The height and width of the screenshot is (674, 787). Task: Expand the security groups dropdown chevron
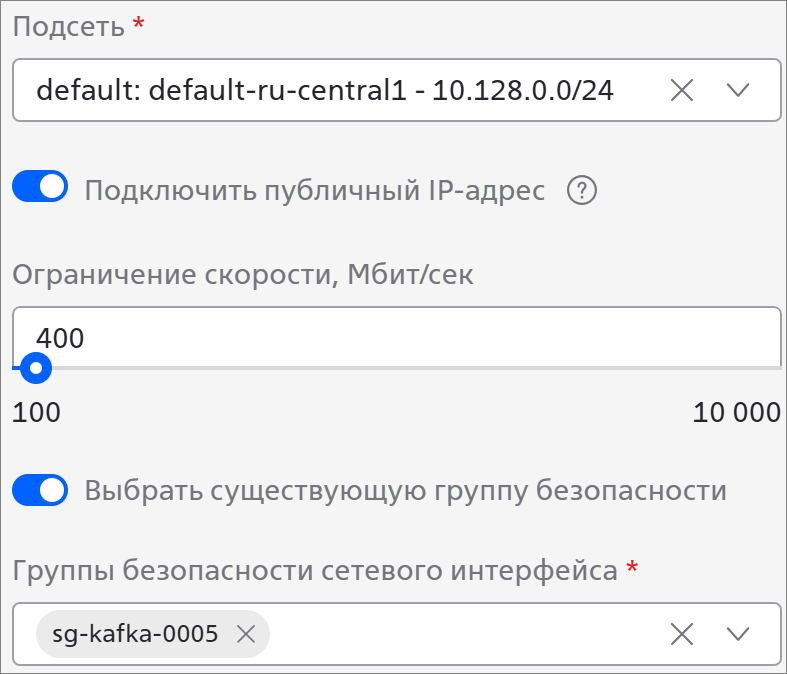tap(738, 634)
